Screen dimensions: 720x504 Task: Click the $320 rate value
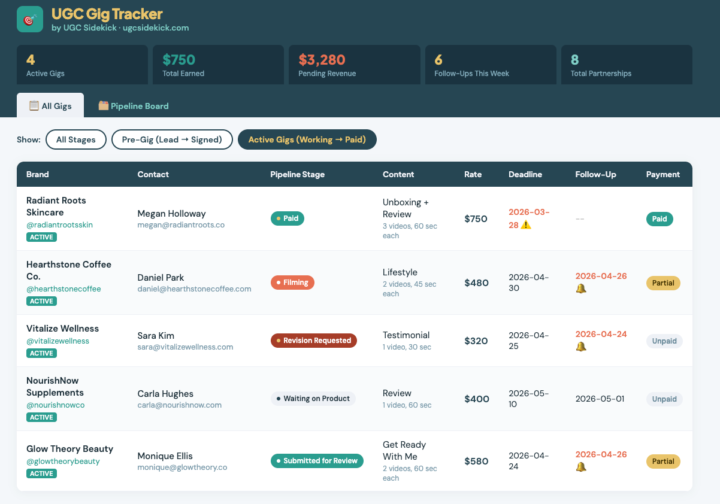(x=476, y=341)
